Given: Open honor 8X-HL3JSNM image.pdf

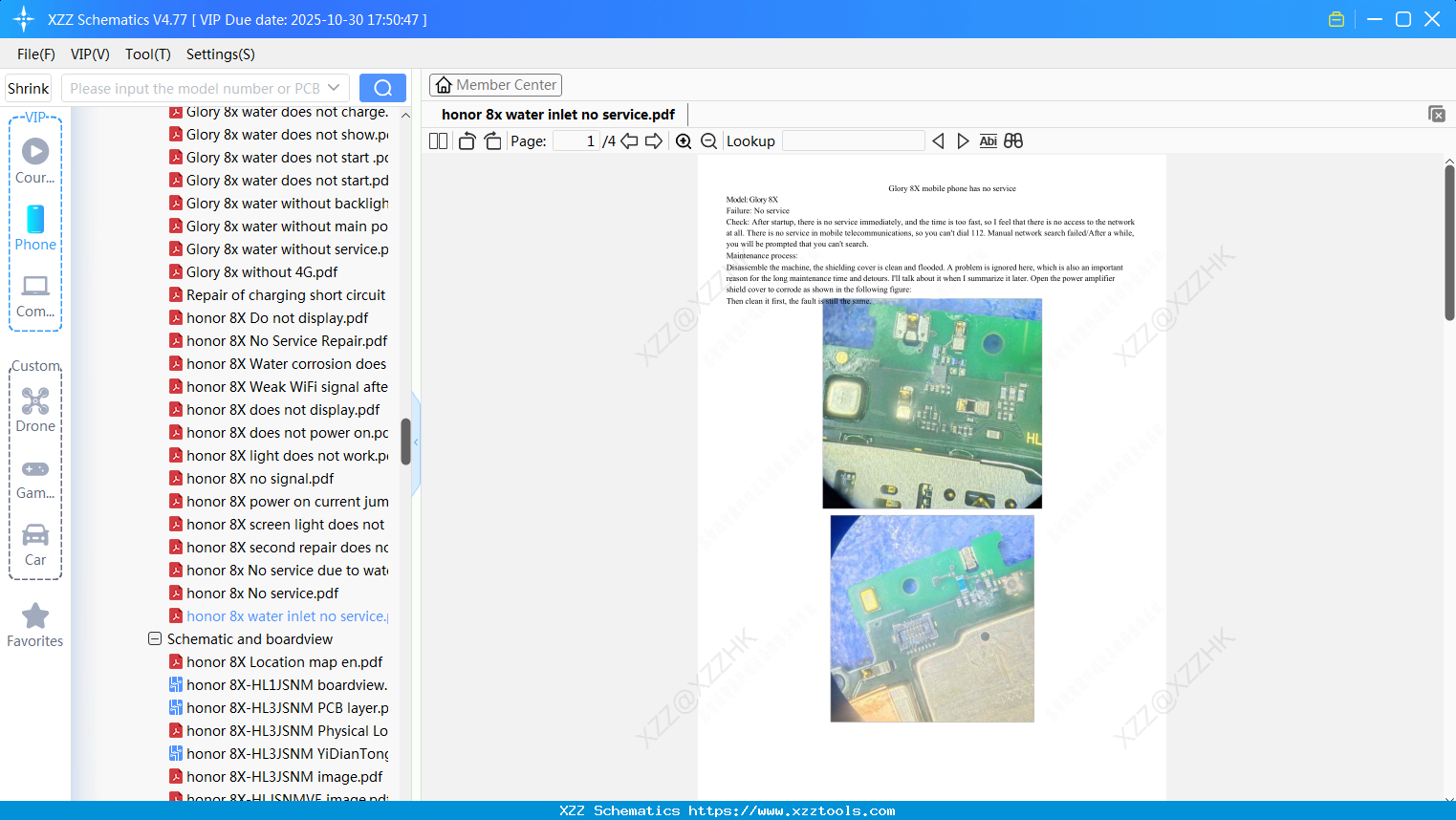Looking at the screenshot, I should [x=276, y=777].
